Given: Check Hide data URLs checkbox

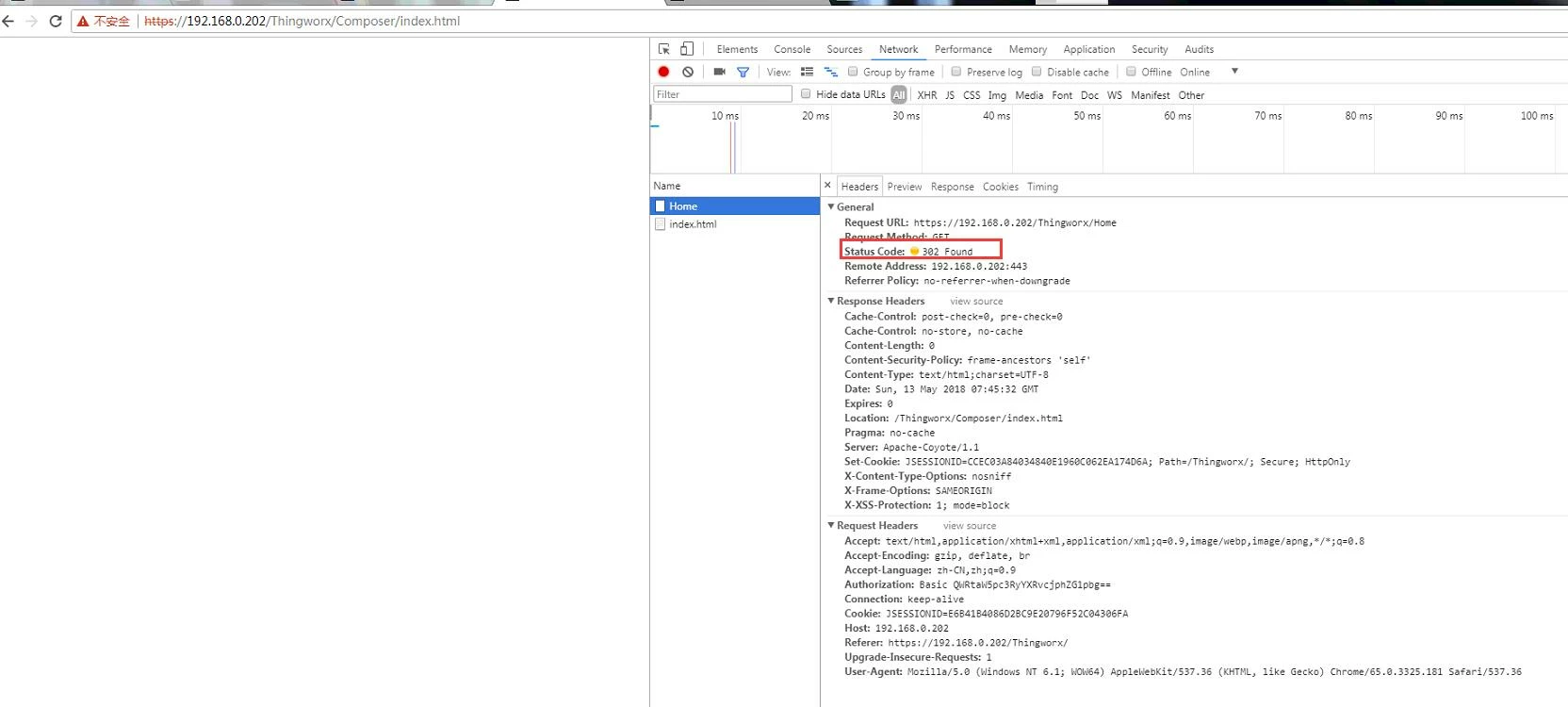Looking at the screenshot, I should (x=806, y=94).
